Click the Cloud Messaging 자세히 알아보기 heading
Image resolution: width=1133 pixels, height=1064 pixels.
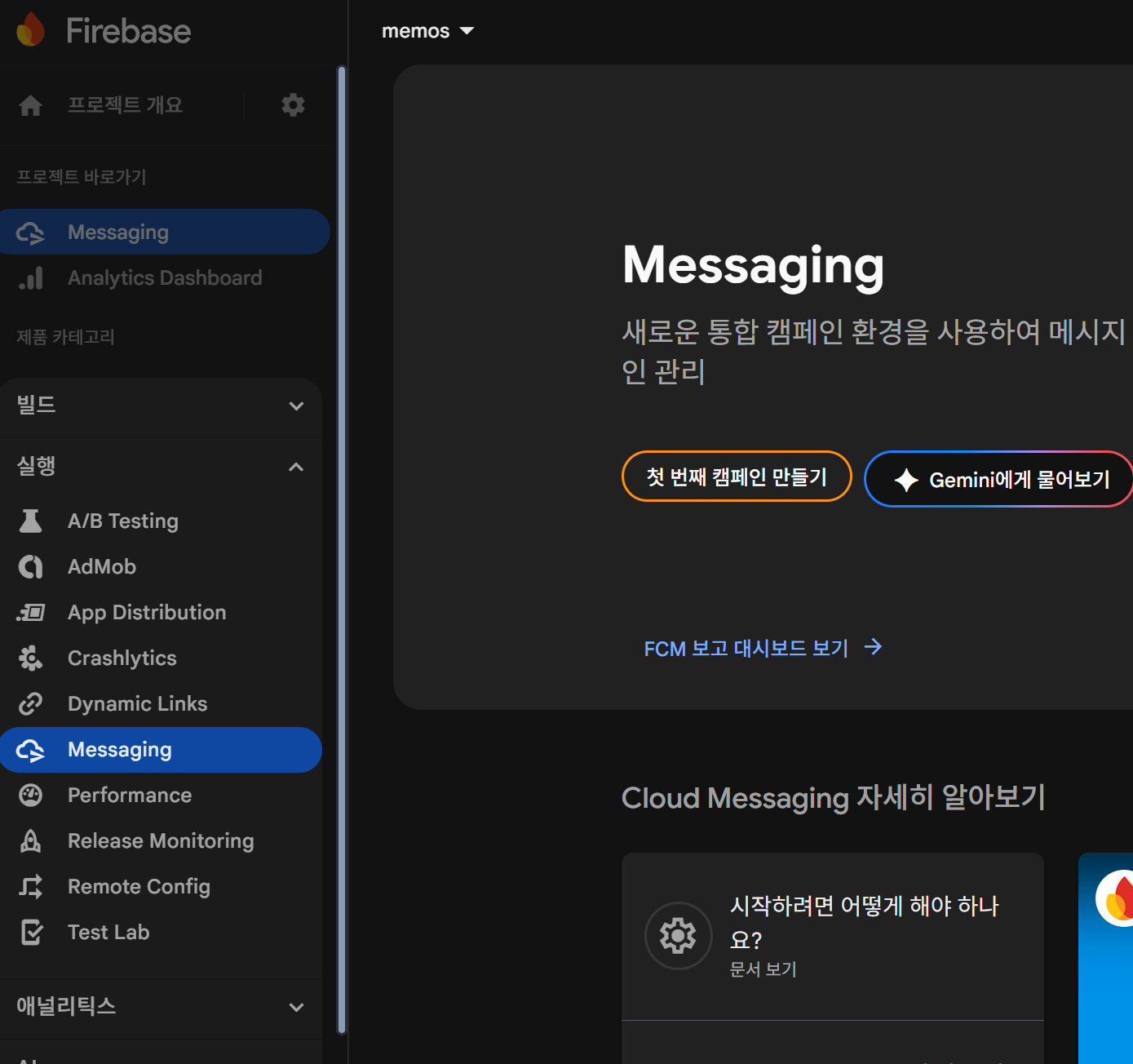coord(834,797)
